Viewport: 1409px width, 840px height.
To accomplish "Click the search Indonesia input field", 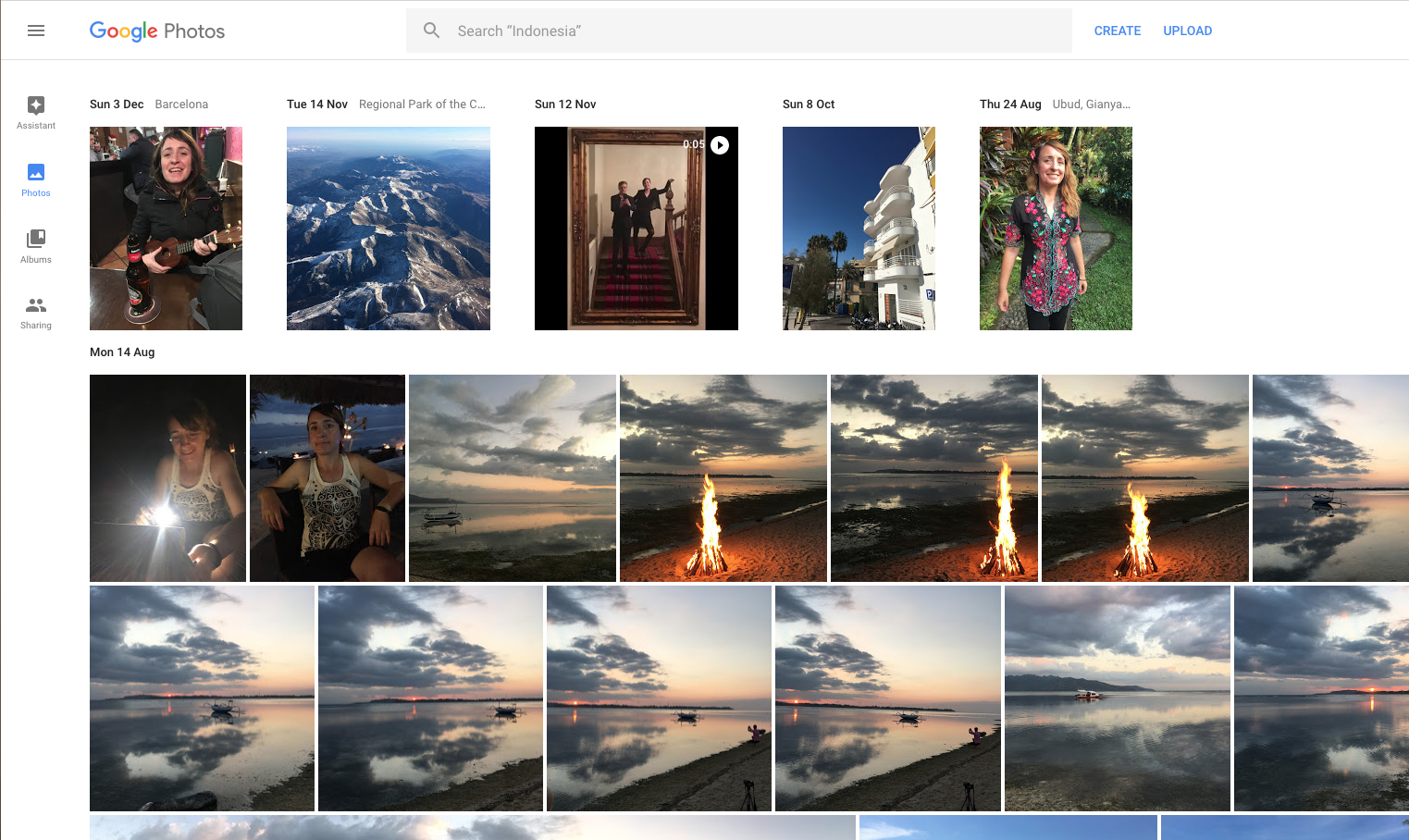I will (x=738, y=30).
